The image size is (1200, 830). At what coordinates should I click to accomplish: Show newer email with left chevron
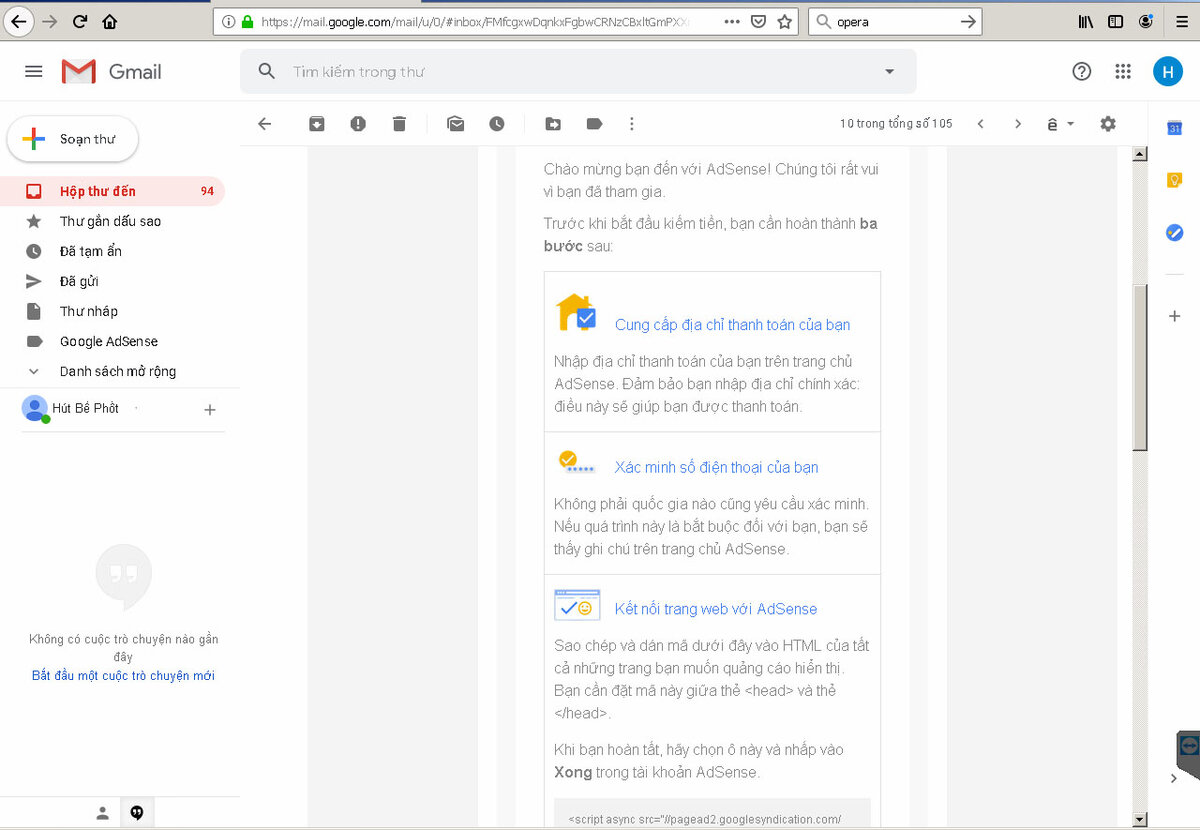coord(981,124)
